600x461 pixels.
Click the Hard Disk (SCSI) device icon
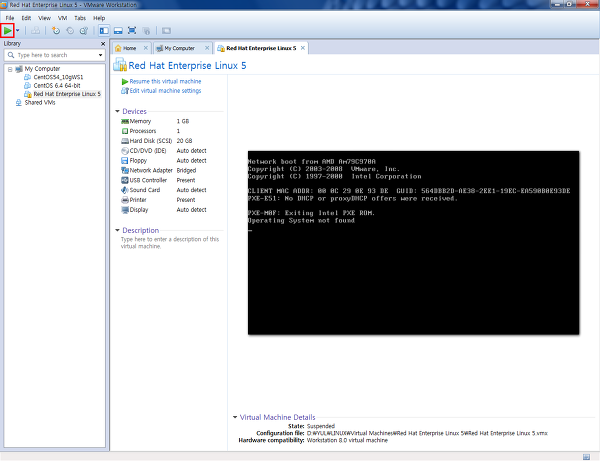coord(125,141)
